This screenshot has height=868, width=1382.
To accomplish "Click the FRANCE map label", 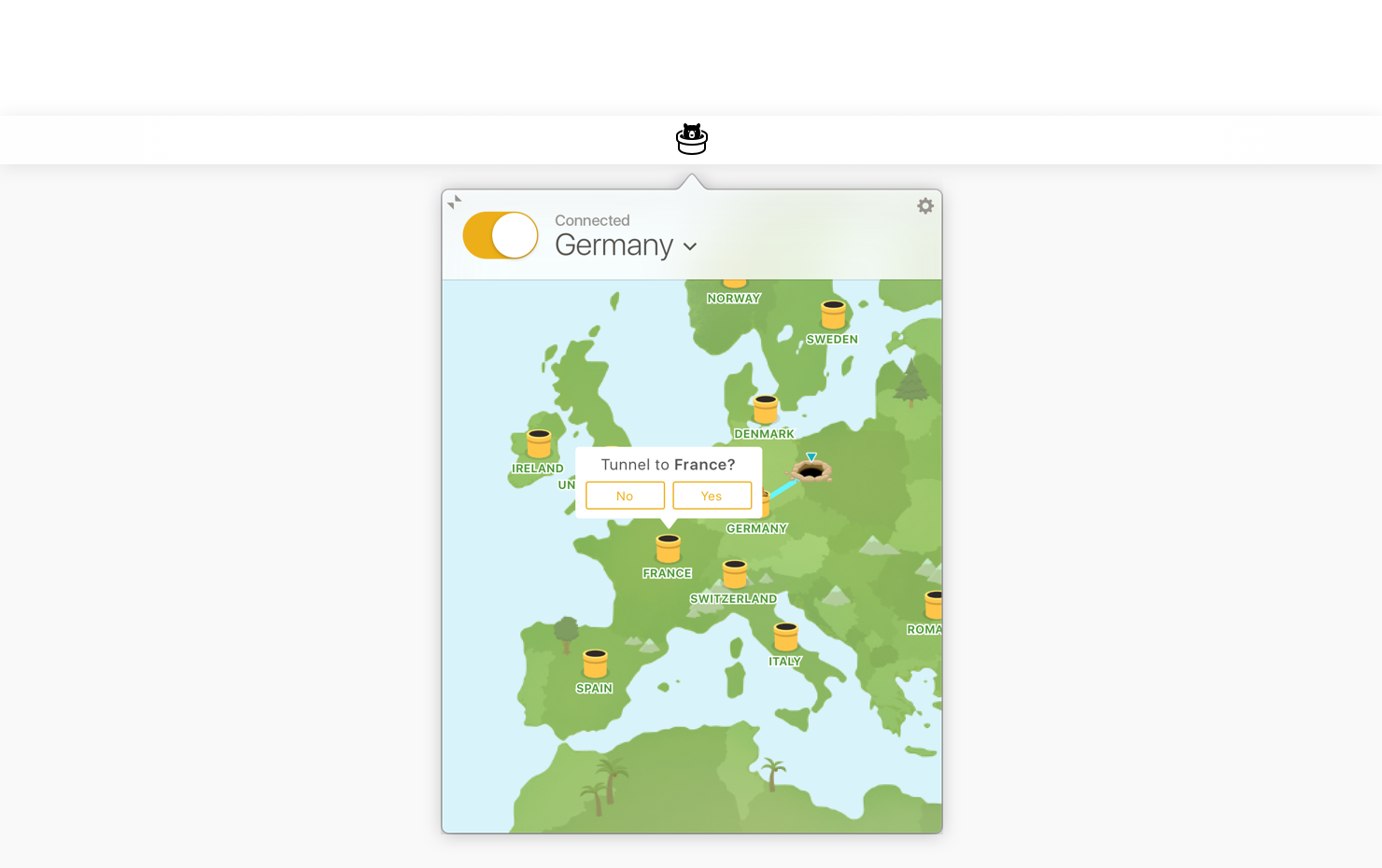I will point(667,573).
